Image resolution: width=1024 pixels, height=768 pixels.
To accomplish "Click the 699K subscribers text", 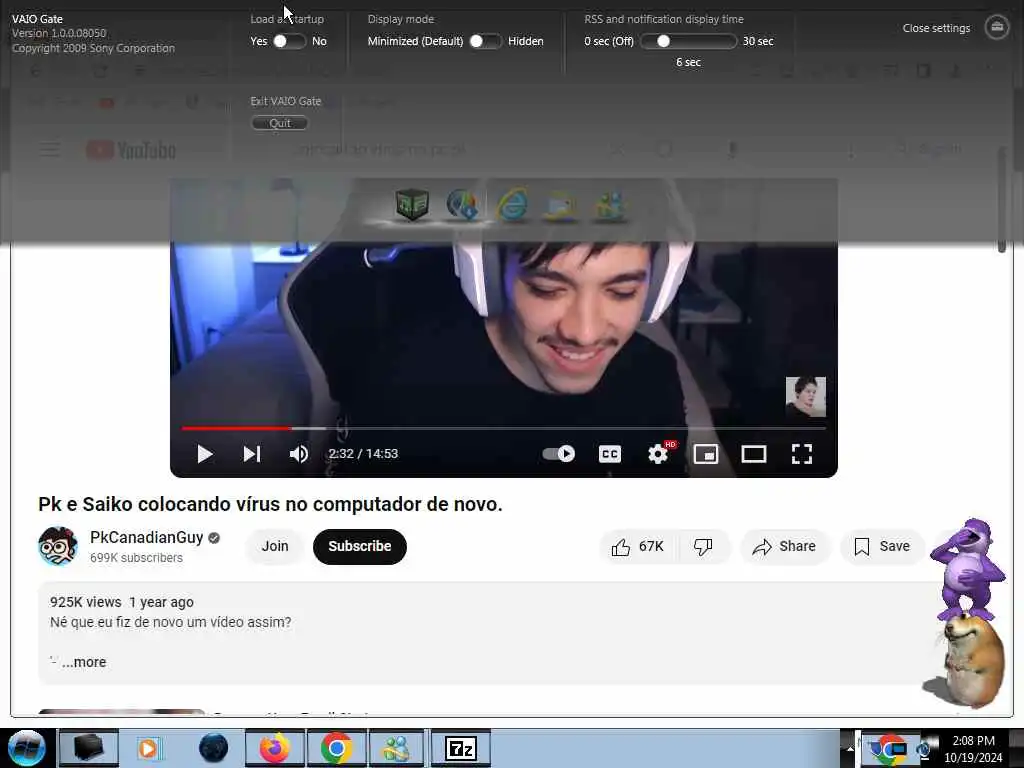I will pyautogui.click(x=136, y=558).
